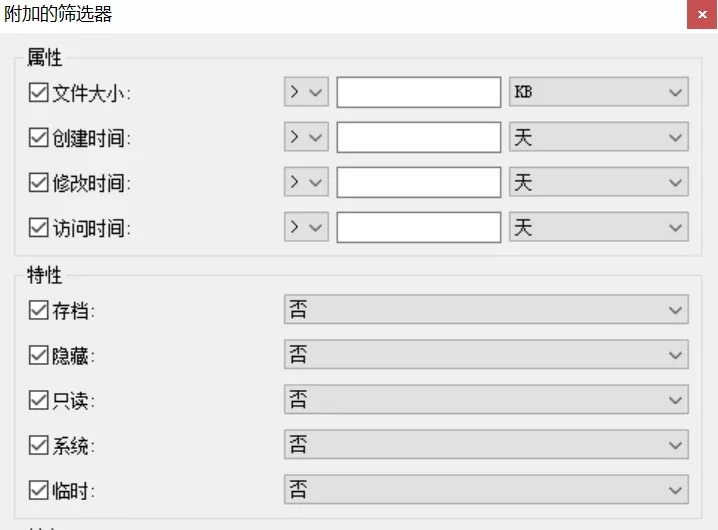The width and height of the screenshot is (718, 530).
Task: Uncheck the 文件大小 checkbox
Action: point(38,93)
